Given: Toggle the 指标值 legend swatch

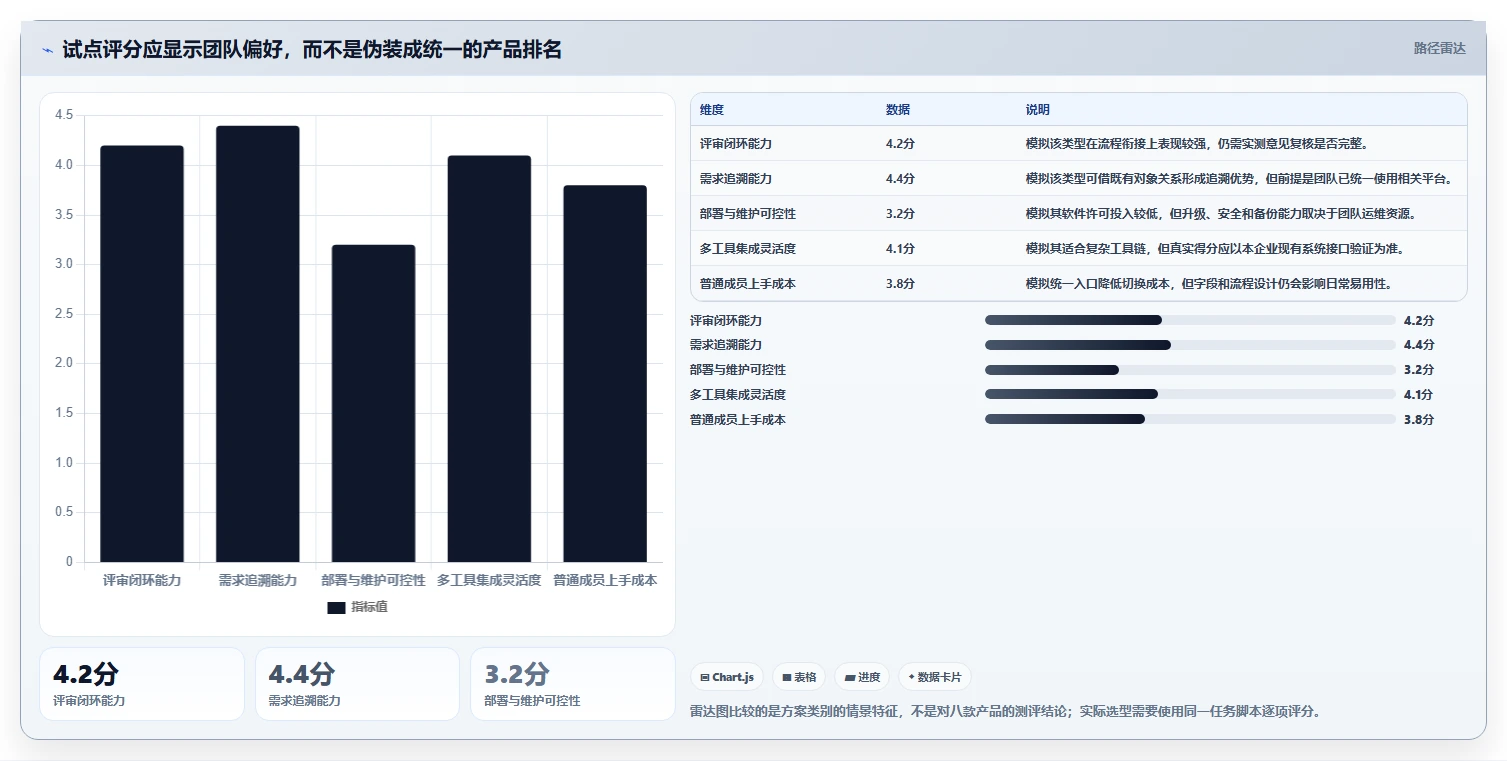Looking at the screenshot, I should tap(336, 607).
